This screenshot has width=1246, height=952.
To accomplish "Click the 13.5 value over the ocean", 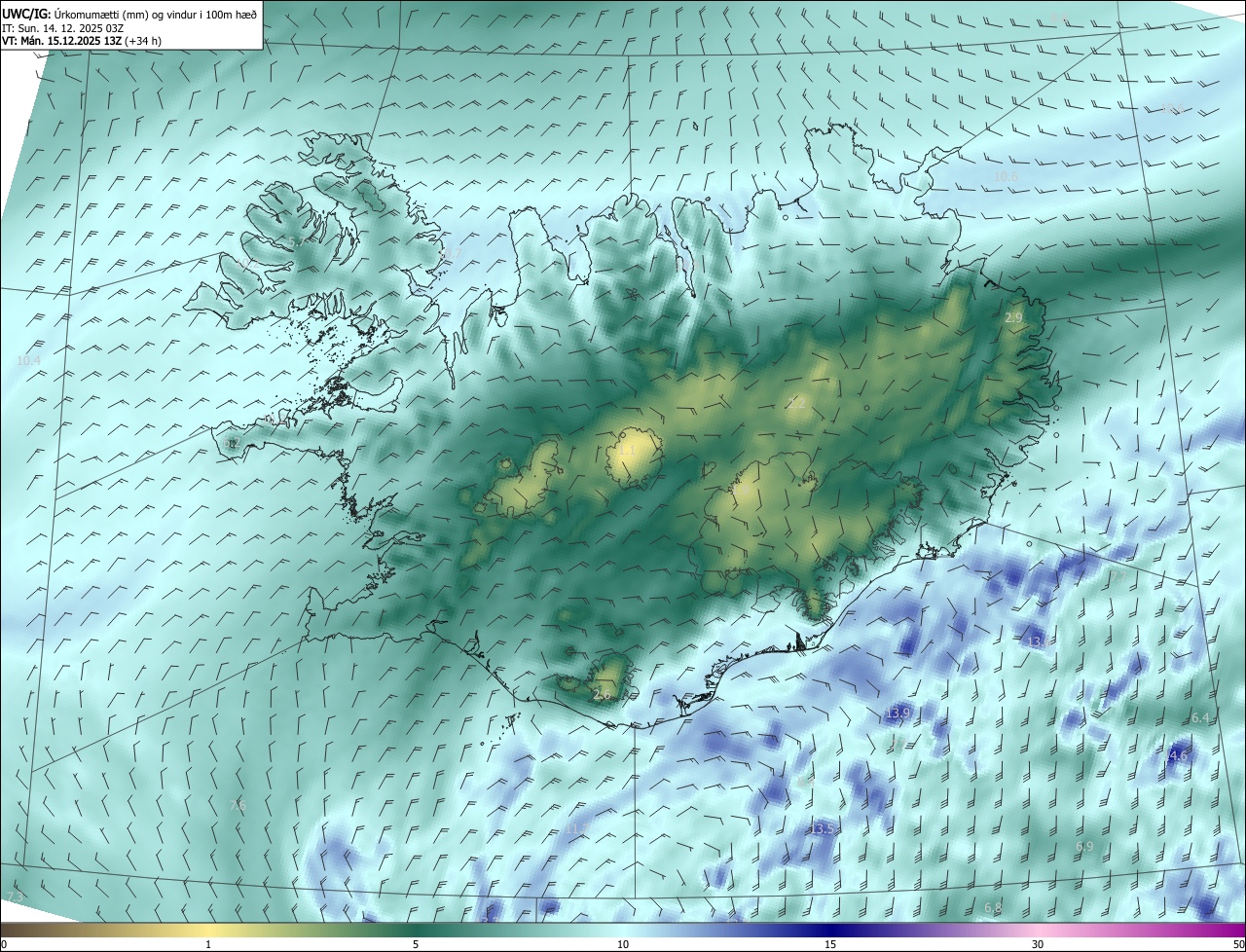I will point(823,828).
